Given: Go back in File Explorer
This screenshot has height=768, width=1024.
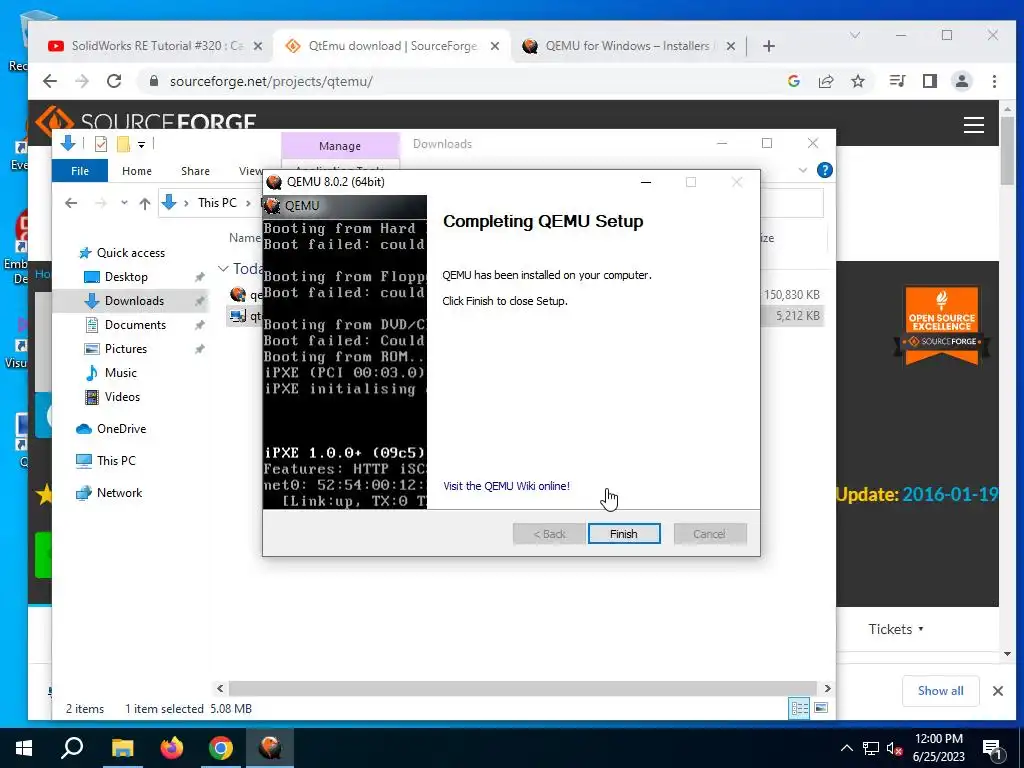Looking at the screenshot, I should tap(71, 203).
